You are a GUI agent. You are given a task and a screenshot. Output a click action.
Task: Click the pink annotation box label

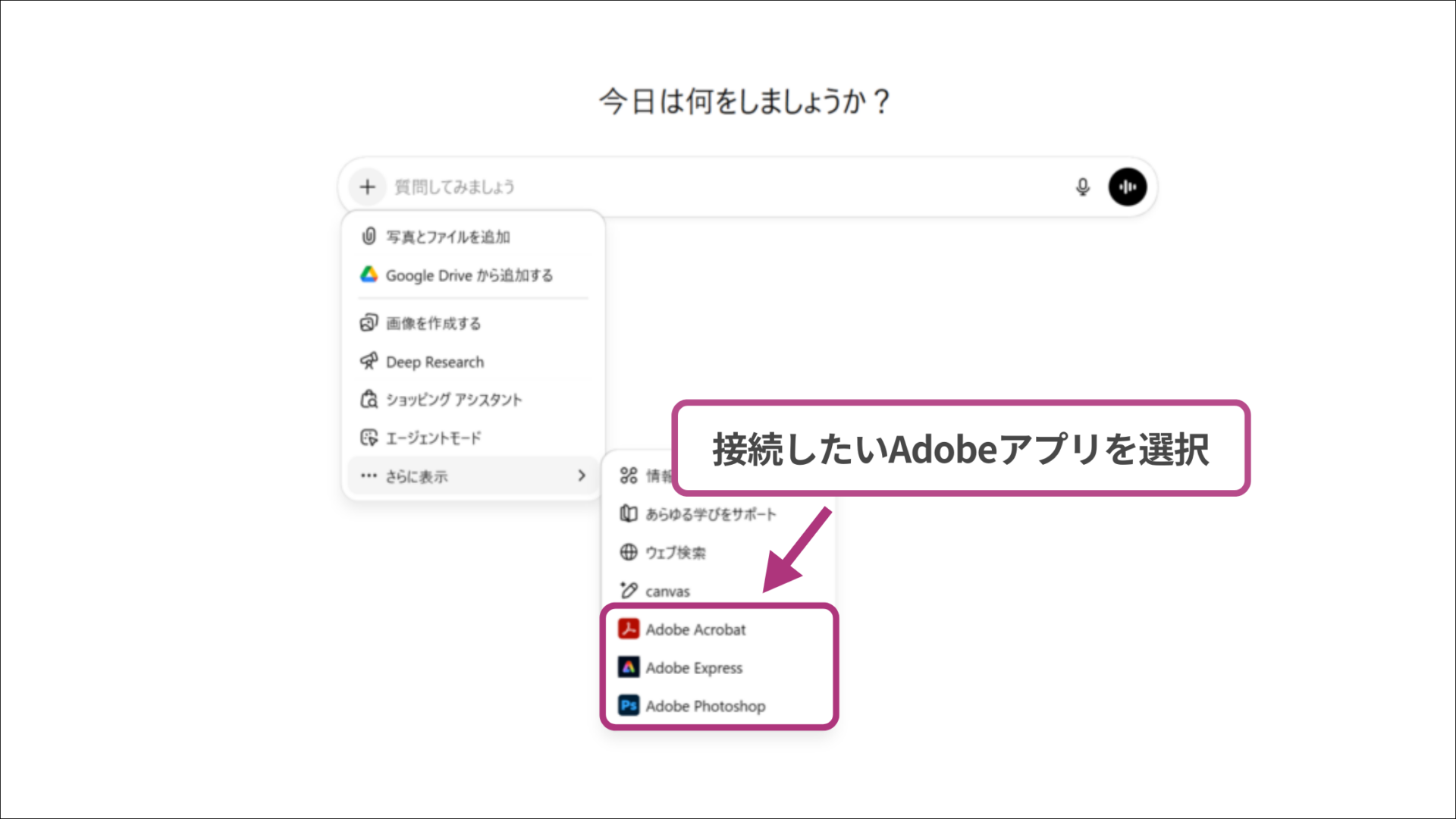962,448
